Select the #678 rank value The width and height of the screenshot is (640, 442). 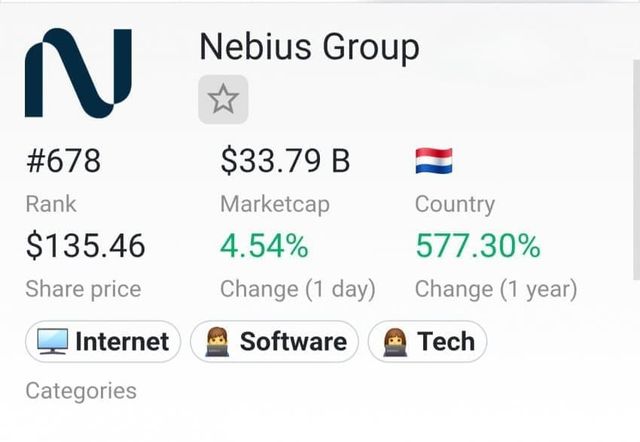(x=63, y=160)
